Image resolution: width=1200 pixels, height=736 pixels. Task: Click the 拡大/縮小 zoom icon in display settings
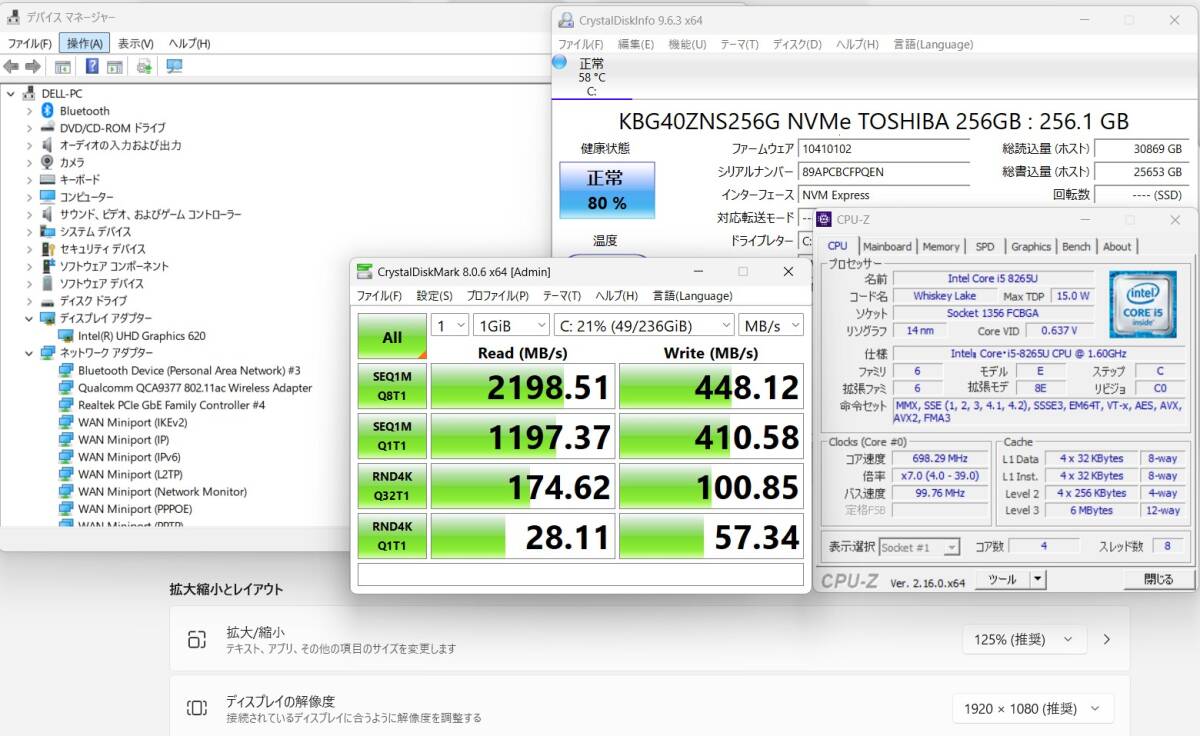click(196, 639)
